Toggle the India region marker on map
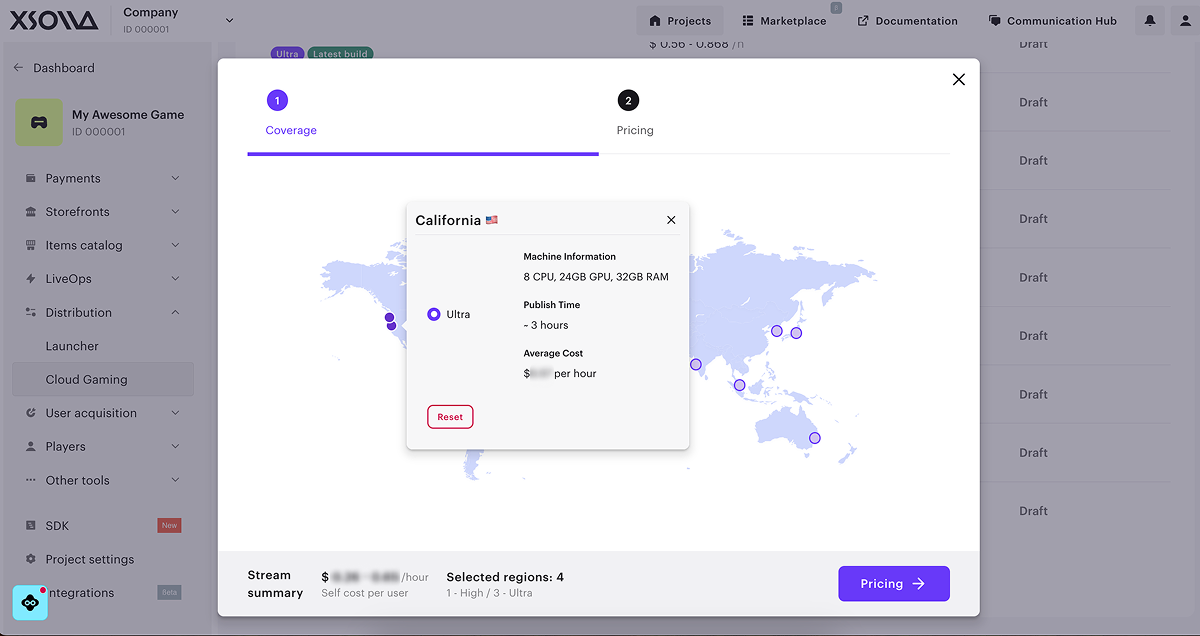 (x=696, y=365)
